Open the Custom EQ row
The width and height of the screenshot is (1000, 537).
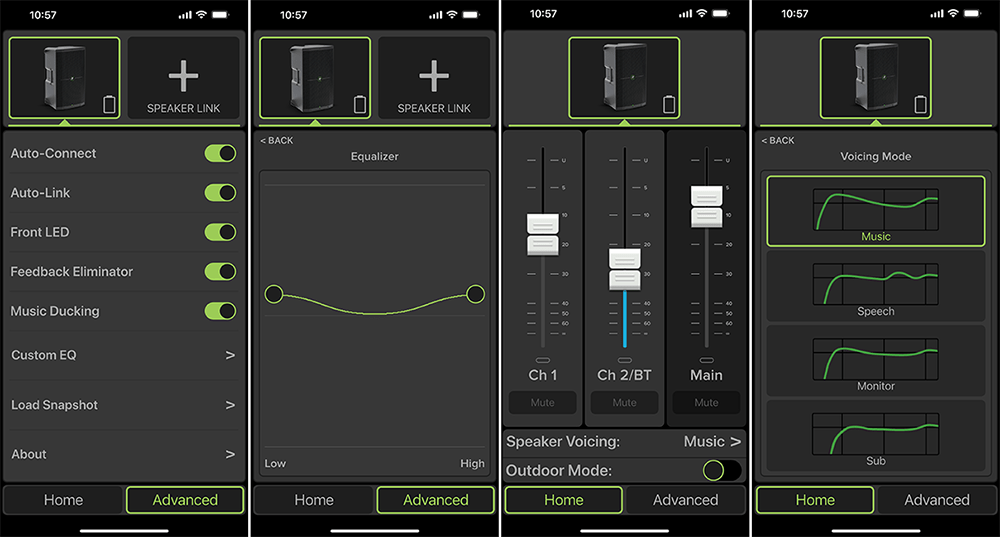coord(124,355)
